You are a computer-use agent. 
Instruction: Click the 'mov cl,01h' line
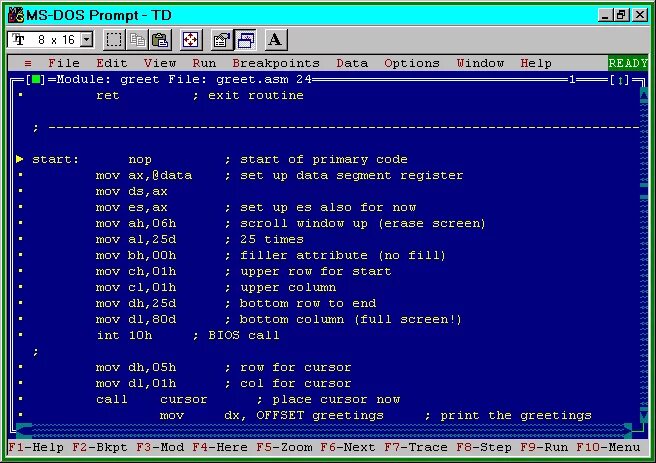(x=216, y=287)
